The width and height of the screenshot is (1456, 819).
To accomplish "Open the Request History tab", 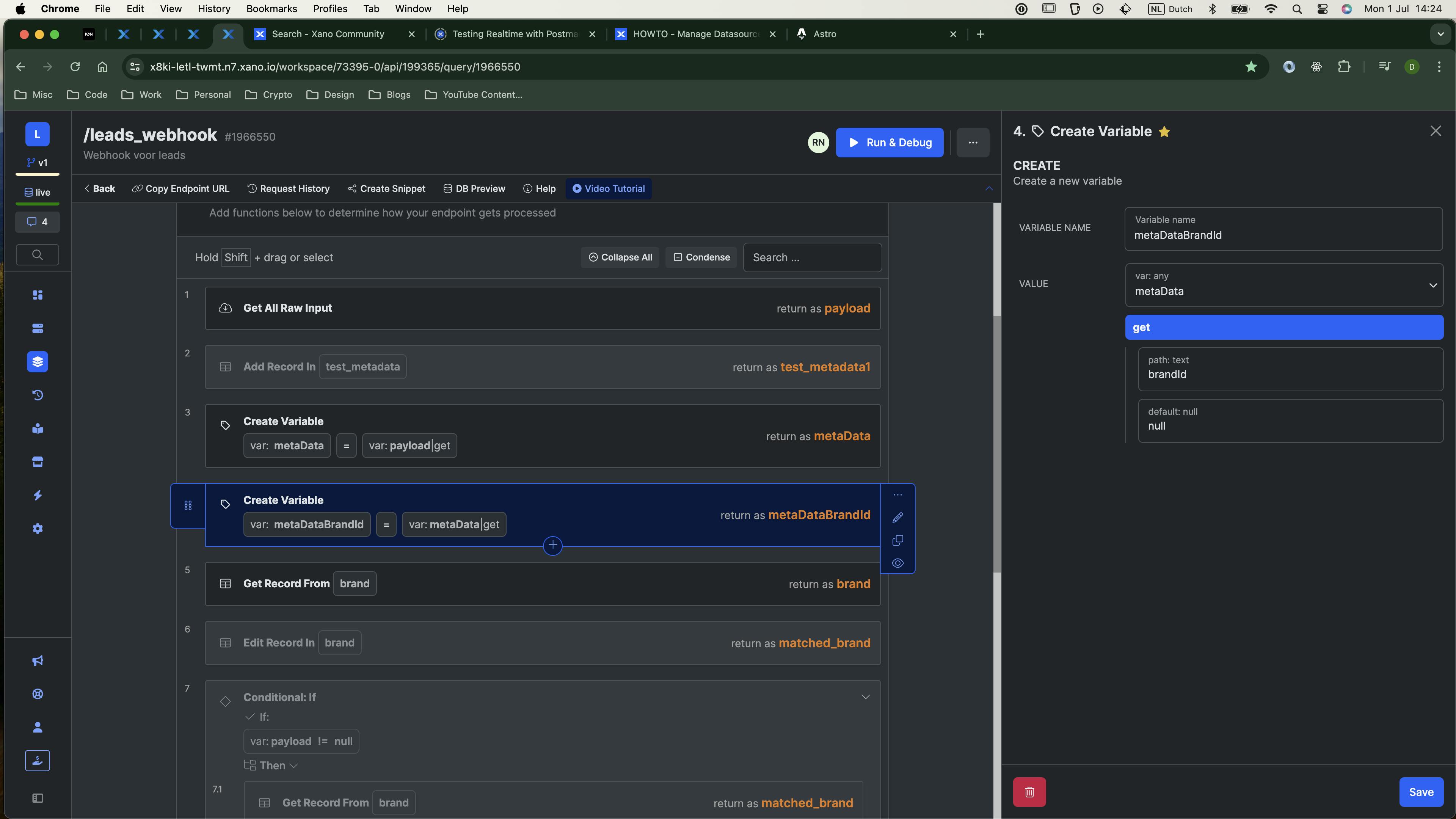I will click(x=288, y=189).
